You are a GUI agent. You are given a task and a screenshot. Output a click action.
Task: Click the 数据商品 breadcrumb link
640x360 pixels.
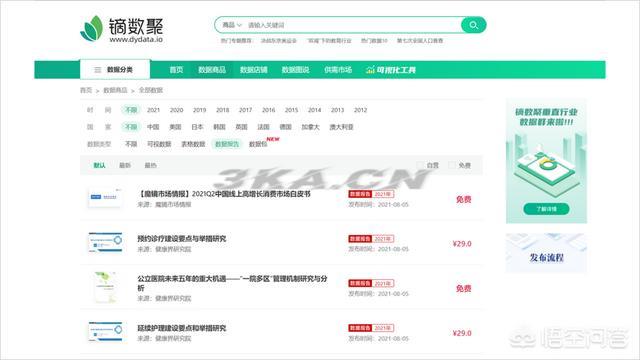pos(115,90)
